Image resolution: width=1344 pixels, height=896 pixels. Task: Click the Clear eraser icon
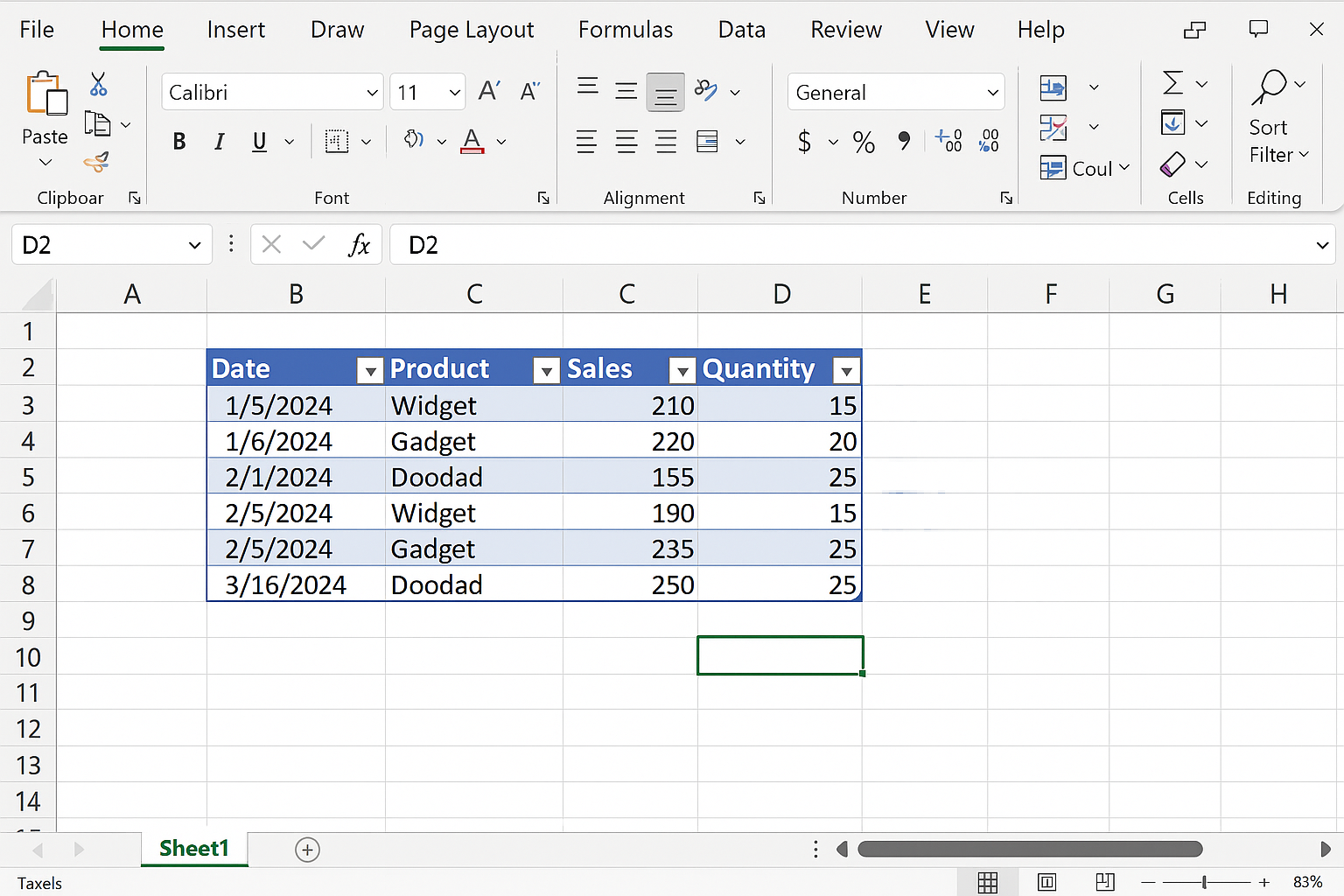(1172, 164)
